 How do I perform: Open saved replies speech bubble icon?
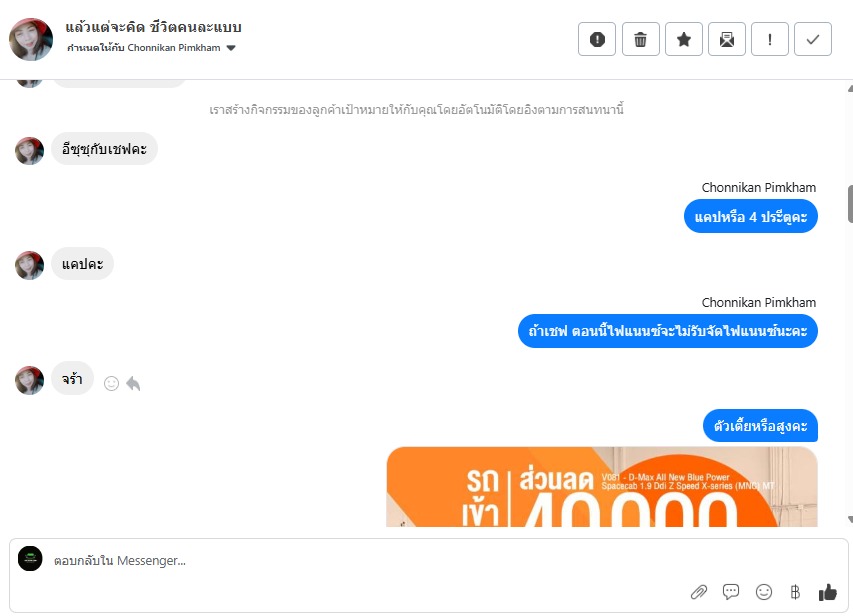click(731, 592)
